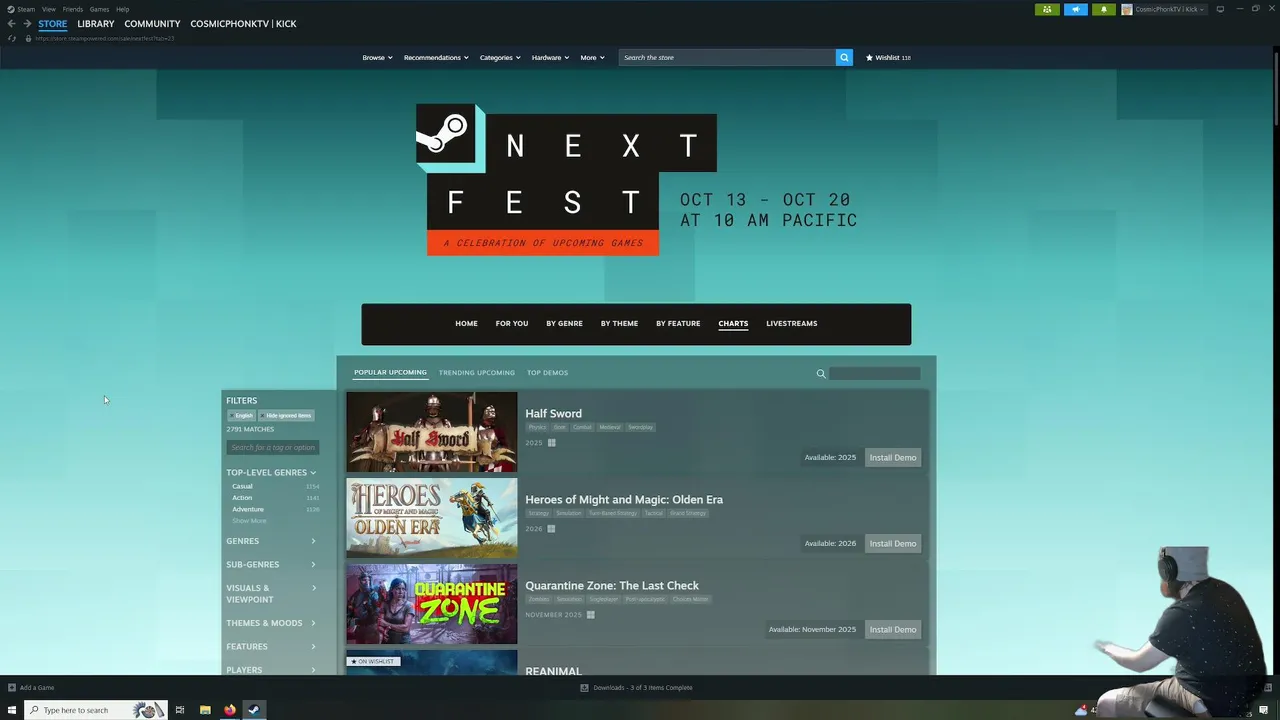Open the Steam friends icon button

click(1047, 9)
